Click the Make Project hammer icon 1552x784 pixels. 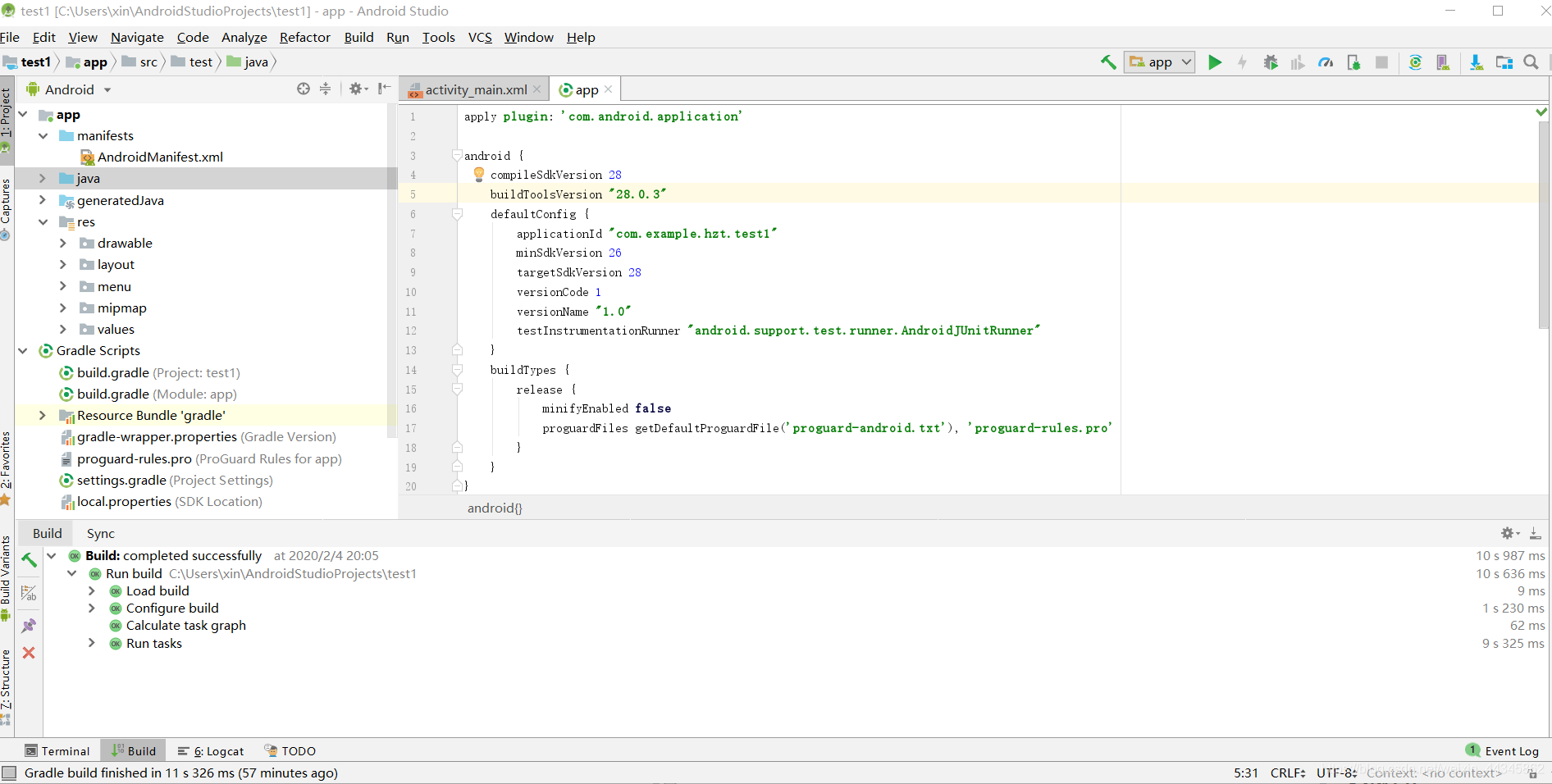click(x=1108, y=62)
